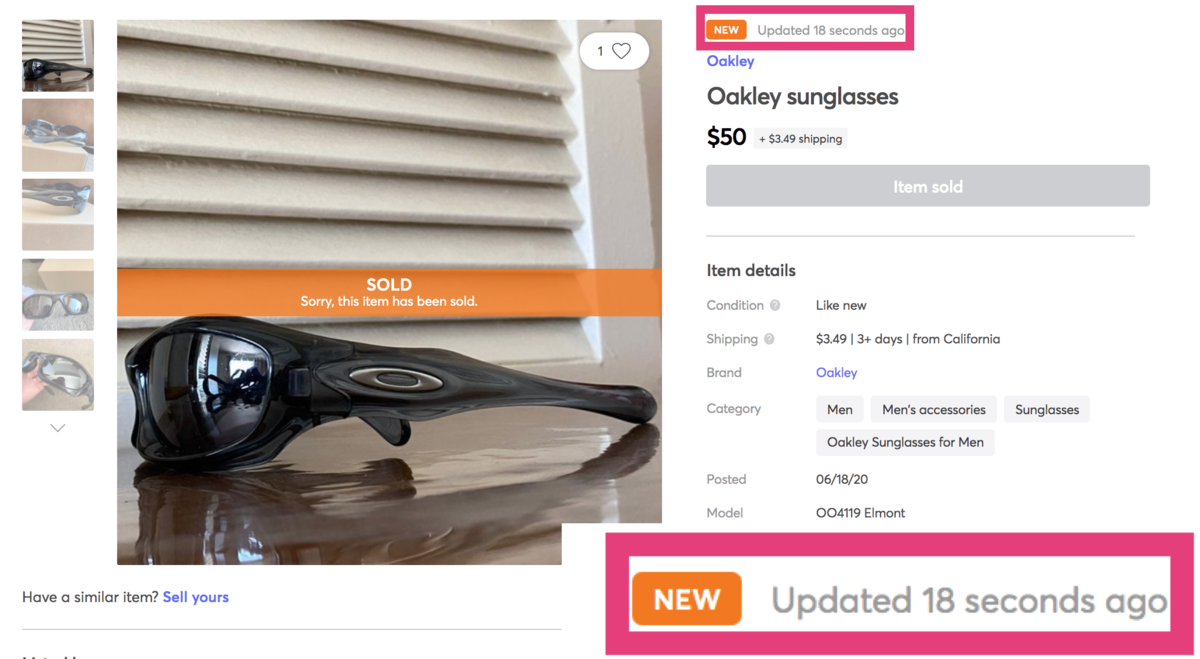Open Oakley link in Brand row

[836, 373]
